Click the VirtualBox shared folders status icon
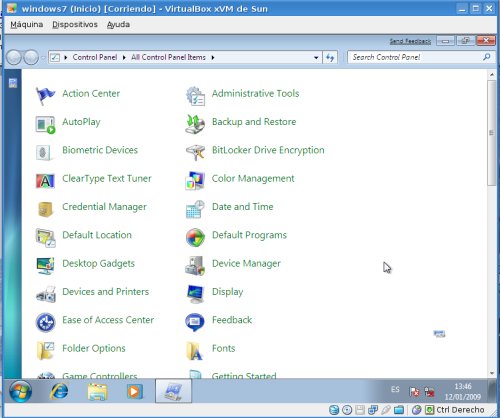This screenshot has height=418, width=500. pyautogui.click(x=399, y=410)
